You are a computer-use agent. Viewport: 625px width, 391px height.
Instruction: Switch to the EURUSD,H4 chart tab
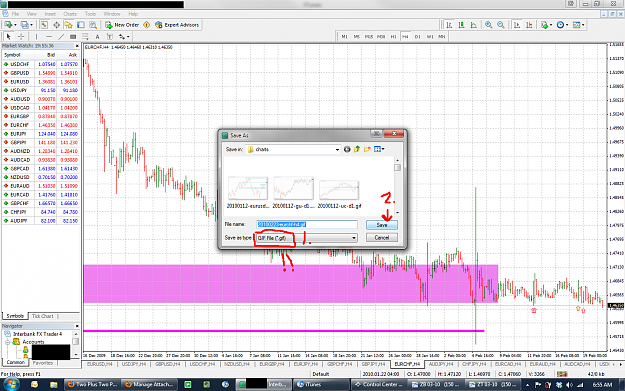99,364
